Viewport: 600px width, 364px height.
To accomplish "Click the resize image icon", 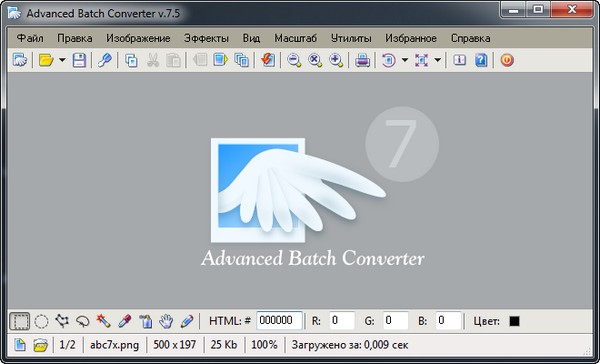I will coord(421,60).
